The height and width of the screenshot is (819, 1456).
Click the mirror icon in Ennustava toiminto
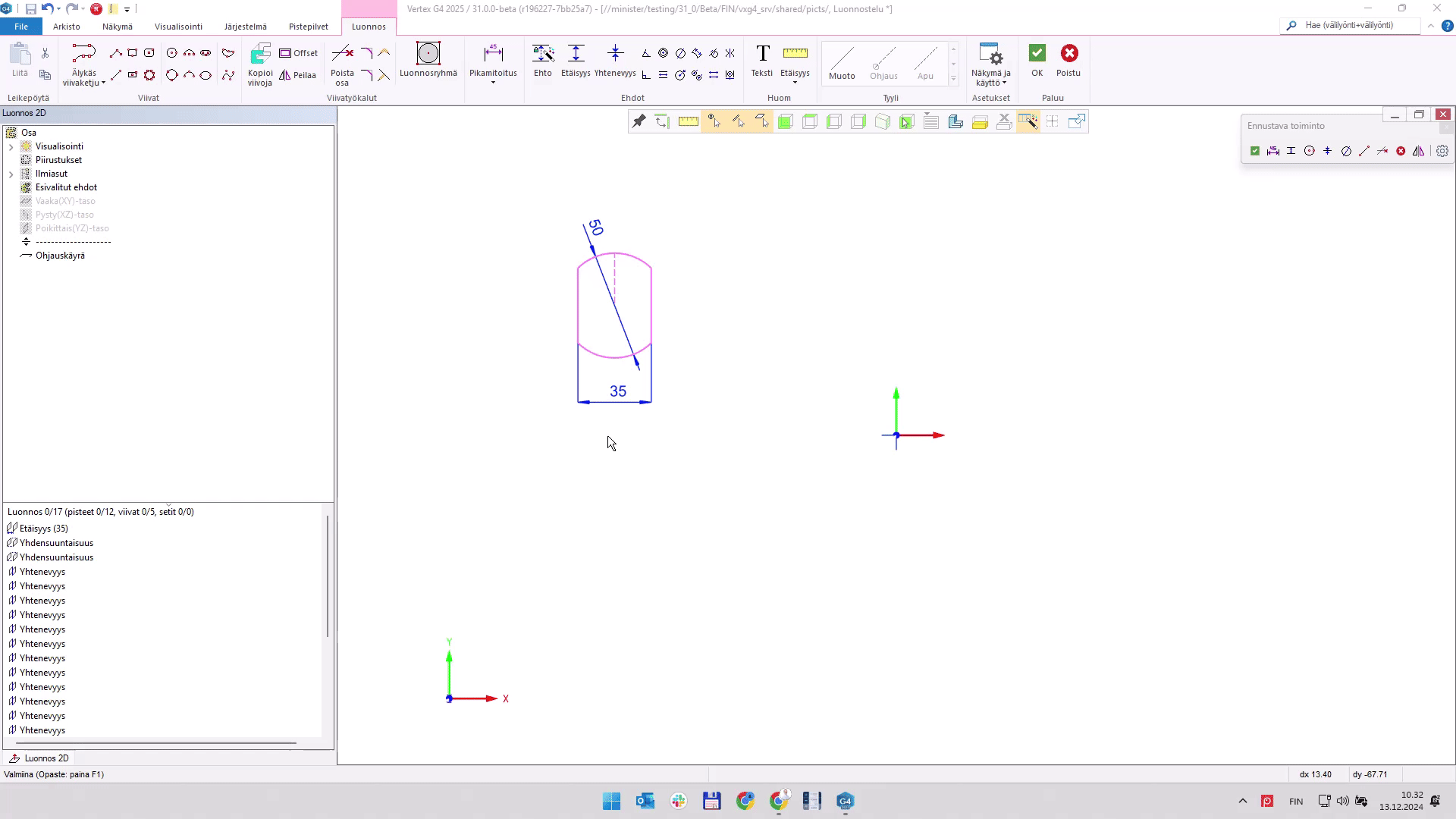(x=1418, y=151)
